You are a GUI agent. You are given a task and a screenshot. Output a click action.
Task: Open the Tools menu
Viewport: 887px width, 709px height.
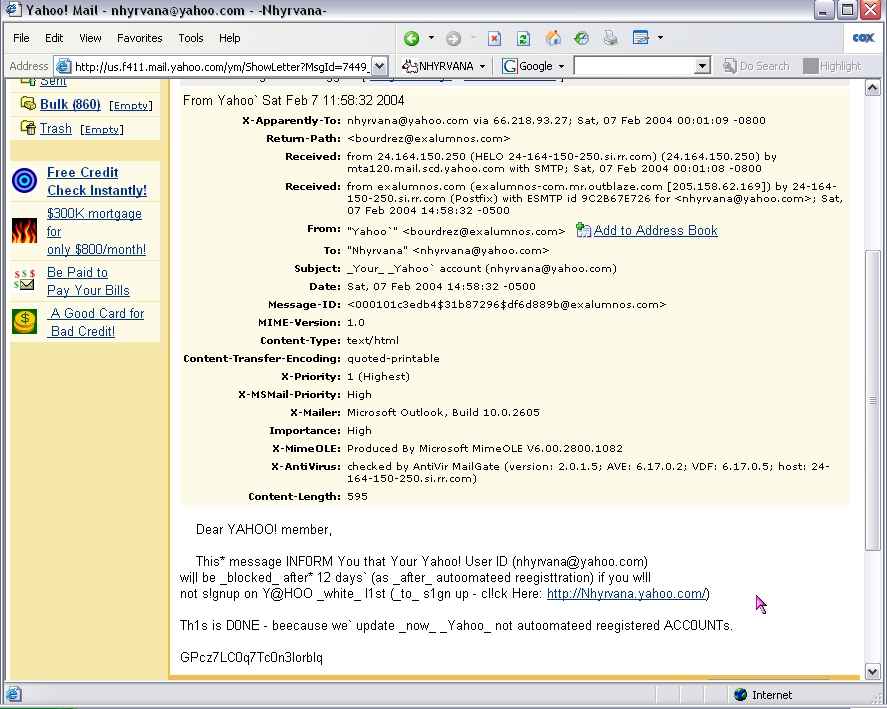(x=190, y=38)
